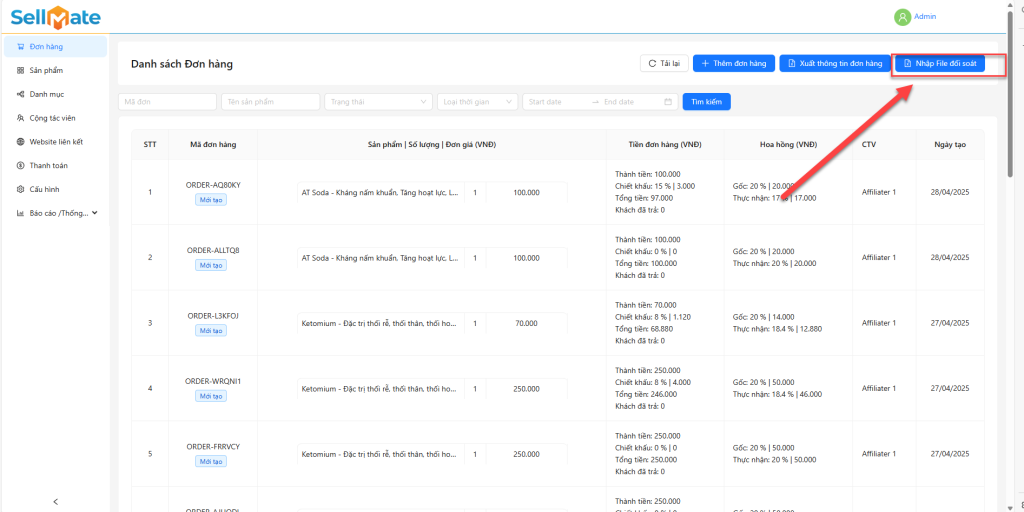The height and width of the screenshot is (512, 1024).
Task: Click the gear icon beside Cấu hình
Action: coord(21,189)
